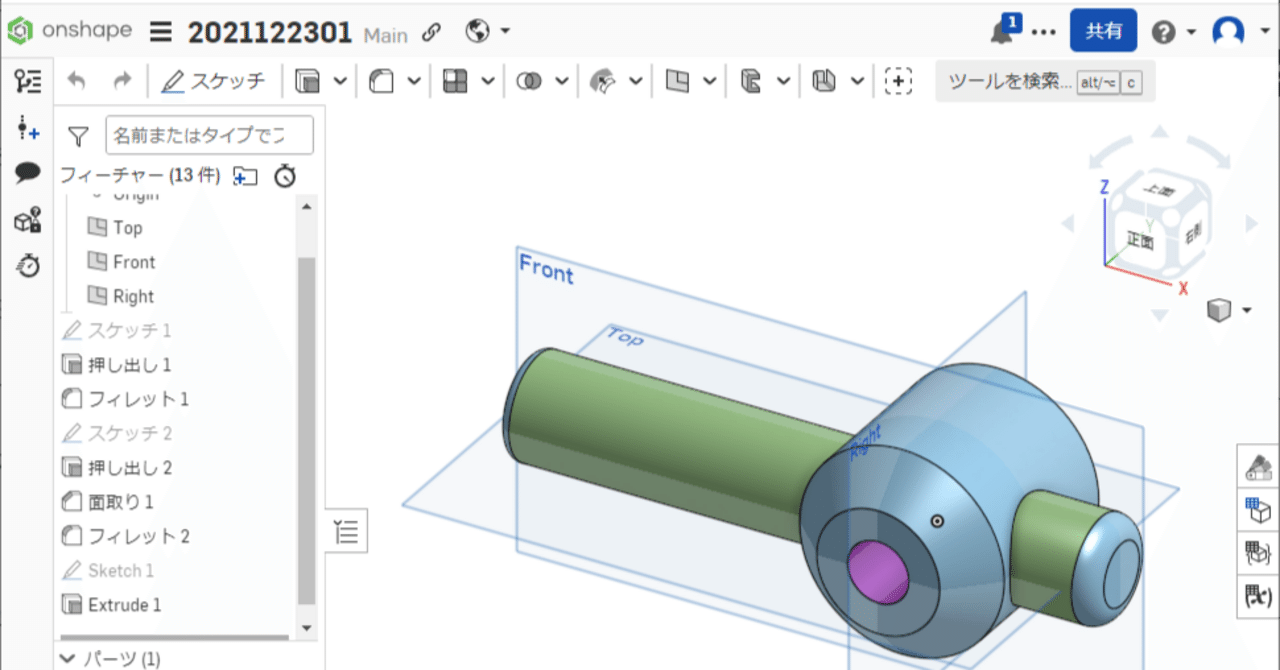1280x670 pixels.
Task: Open the variable table (x) icon on right edge
Action: pyautogui.click(x=1258, y=597)
